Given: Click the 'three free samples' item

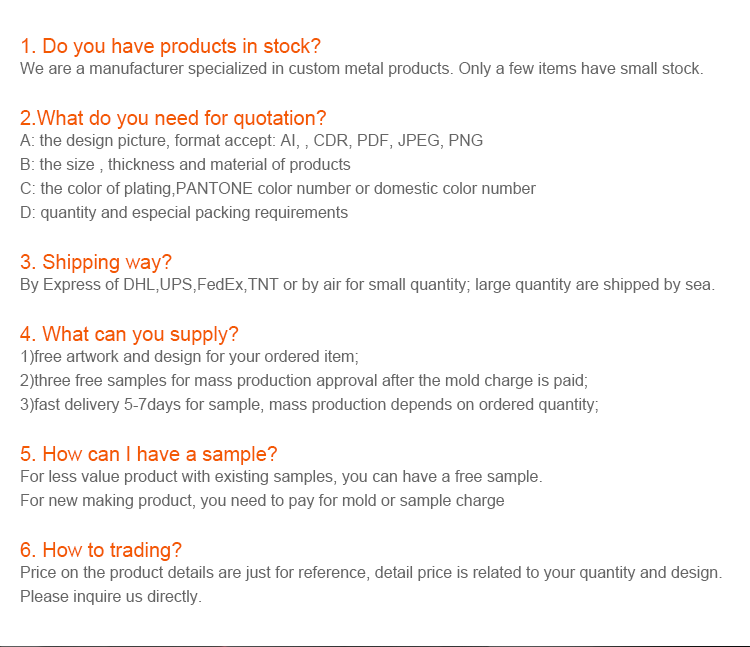Looking at the screenshot, I should click(304, 381).
